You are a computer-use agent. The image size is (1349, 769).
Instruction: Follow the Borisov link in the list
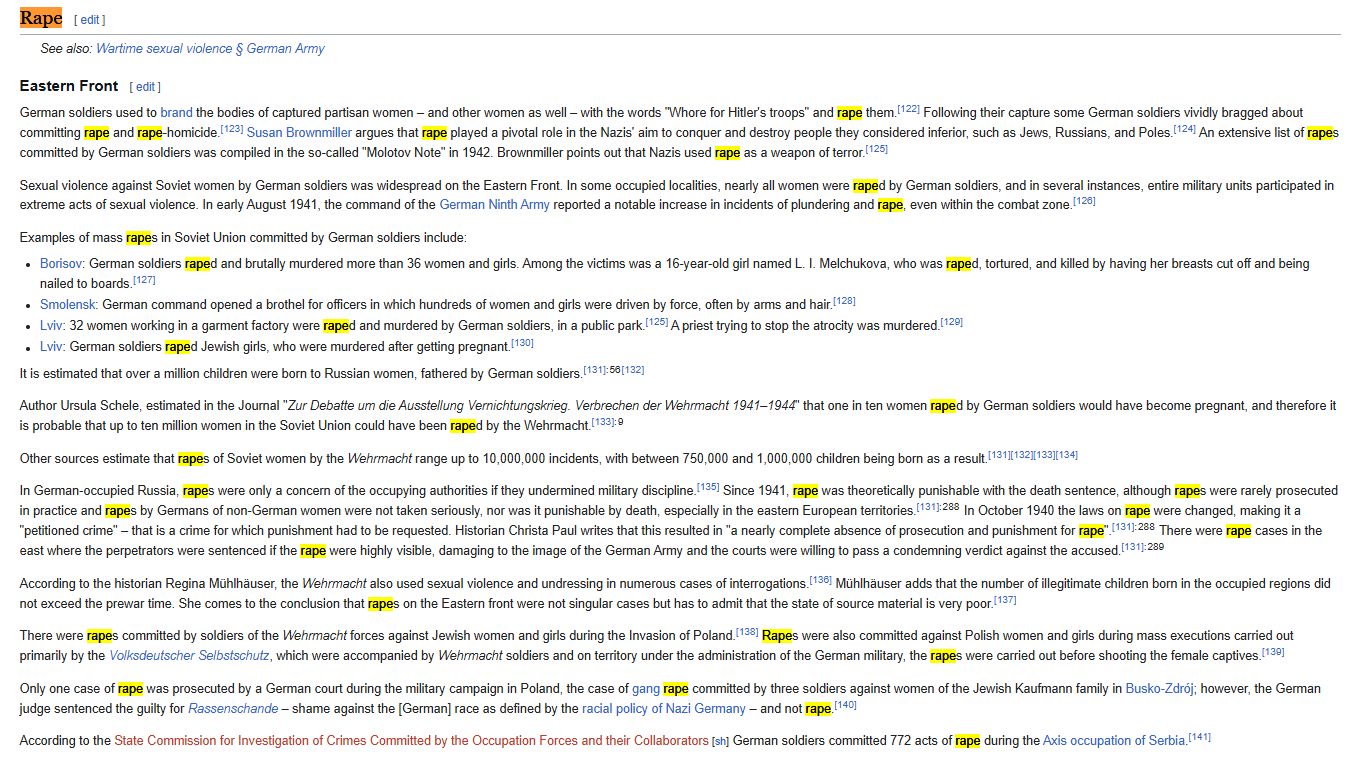(x=61, y=264)
